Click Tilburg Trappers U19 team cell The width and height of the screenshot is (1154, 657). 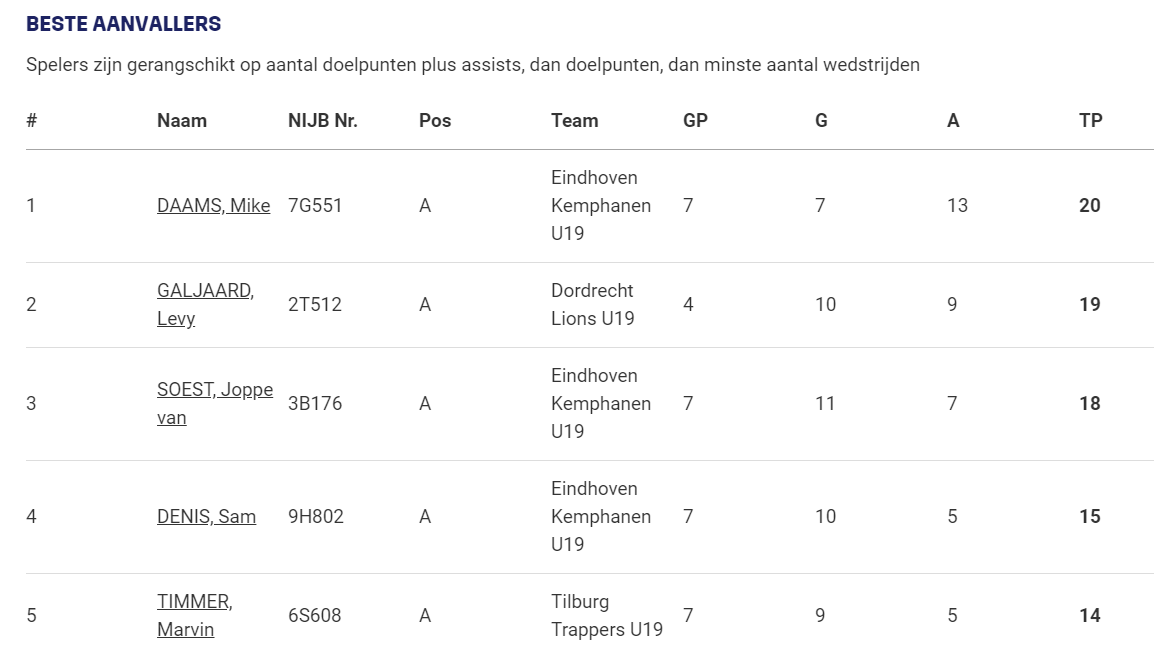click(x=607, y=616)
